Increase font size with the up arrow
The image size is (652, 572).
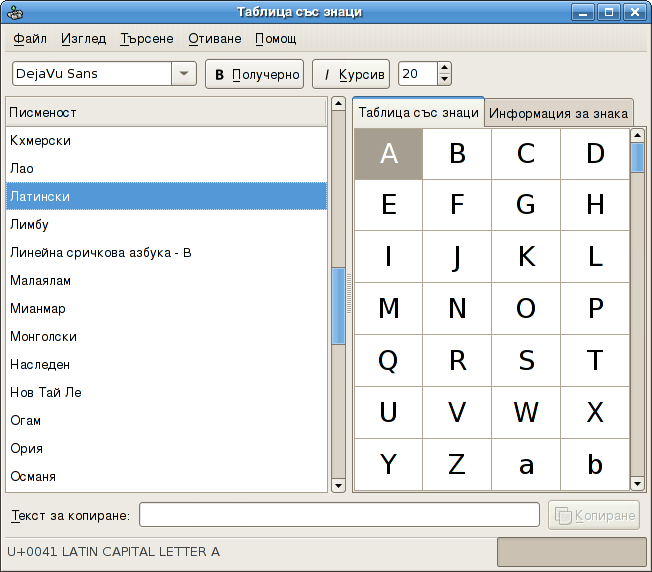pos(444,68)
